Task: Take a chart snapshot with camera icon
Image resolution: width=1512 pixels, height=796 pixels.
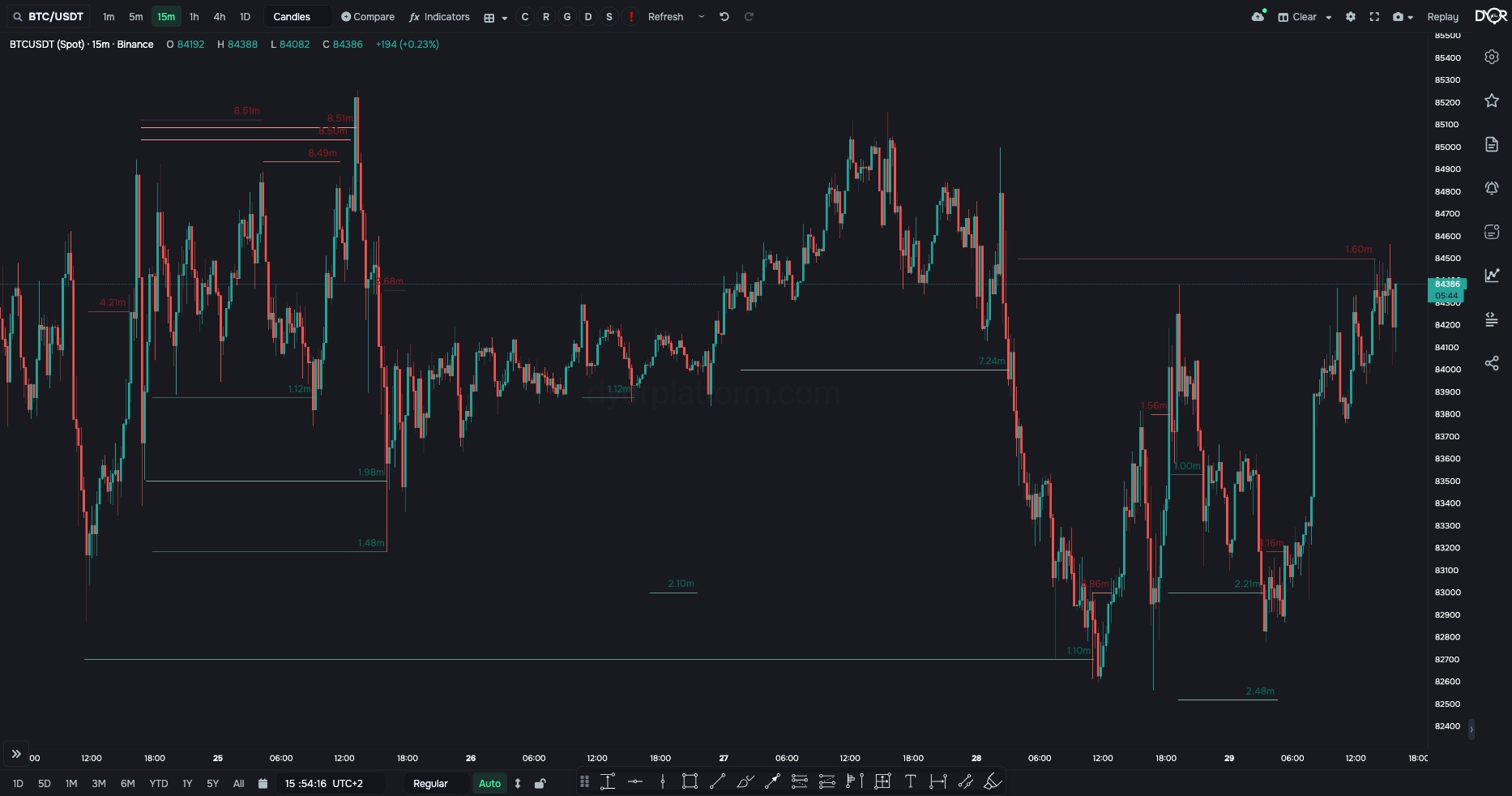Action: click(x=1398, y=16)
